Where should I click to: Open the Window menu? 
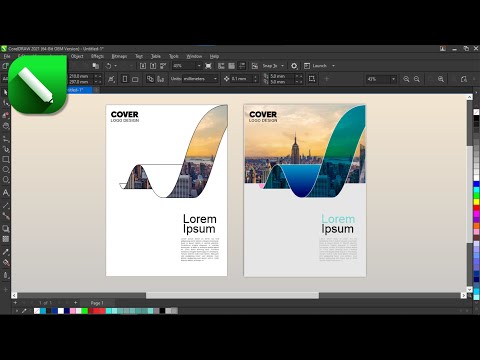(194, 56)
